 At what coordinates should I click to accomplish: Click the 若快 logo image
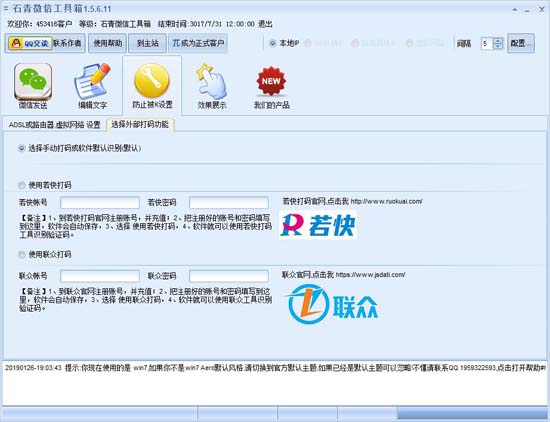coord(318,225)
